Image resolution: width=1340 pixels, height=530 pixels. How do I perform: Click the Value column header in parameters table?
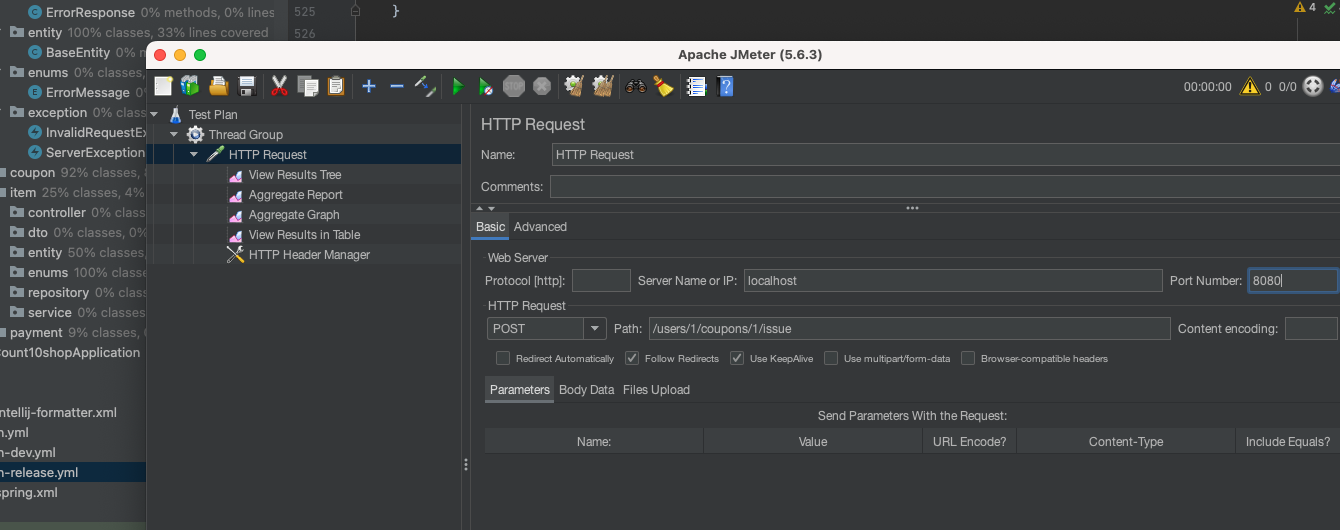point(813,441)
